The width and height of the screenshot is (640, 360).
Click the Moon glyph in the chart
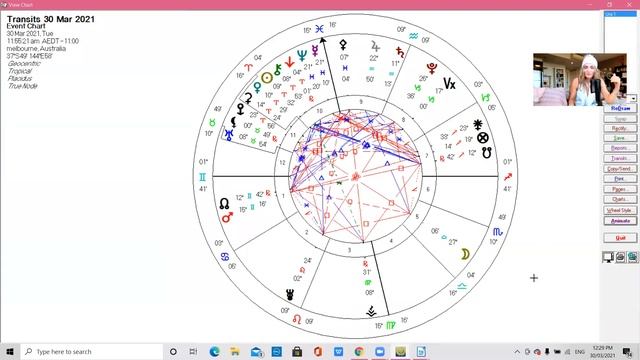pos(465,254)
